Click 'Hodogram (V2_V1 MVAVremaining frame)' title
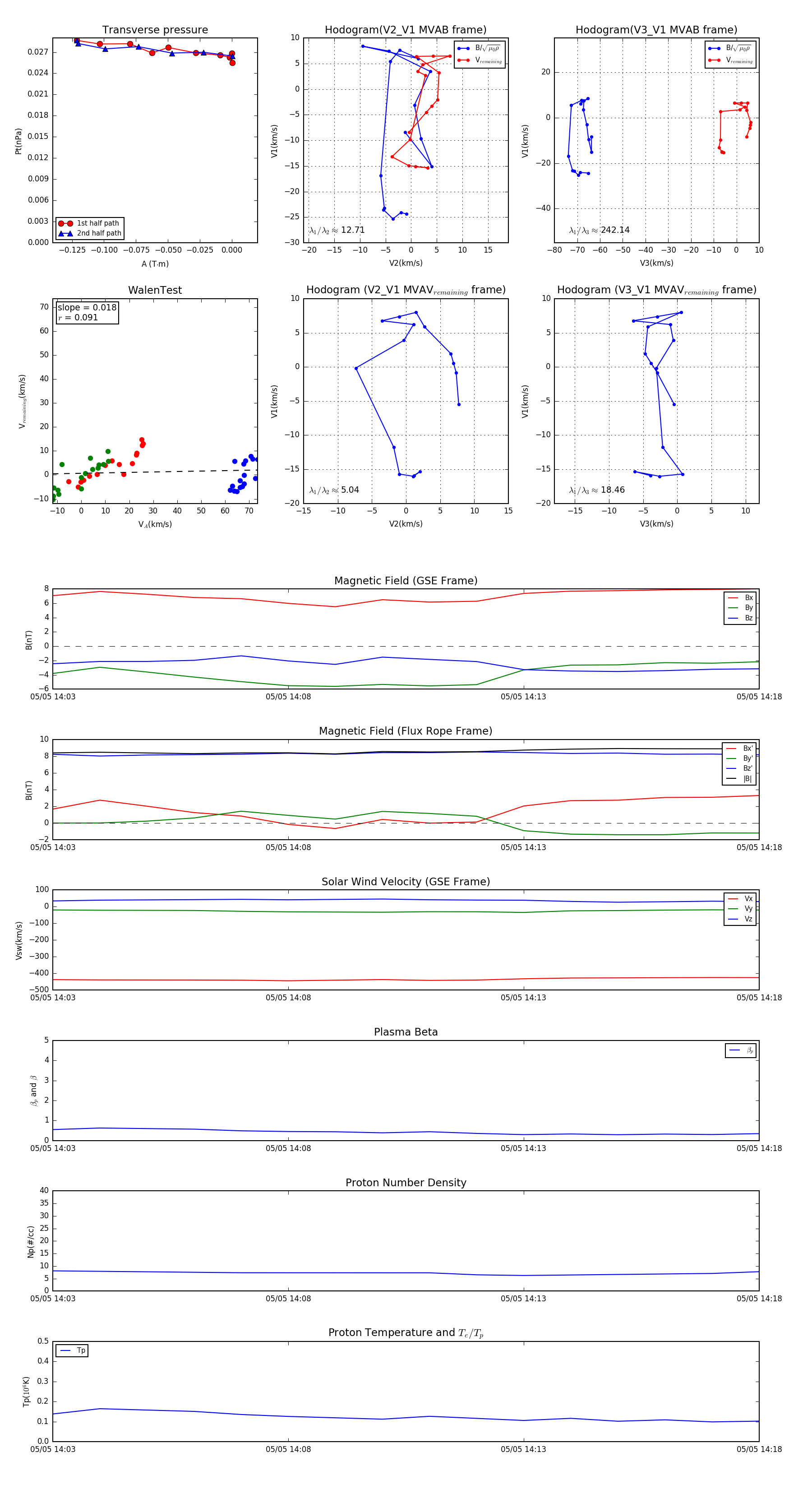 click(x=406, y=290)
